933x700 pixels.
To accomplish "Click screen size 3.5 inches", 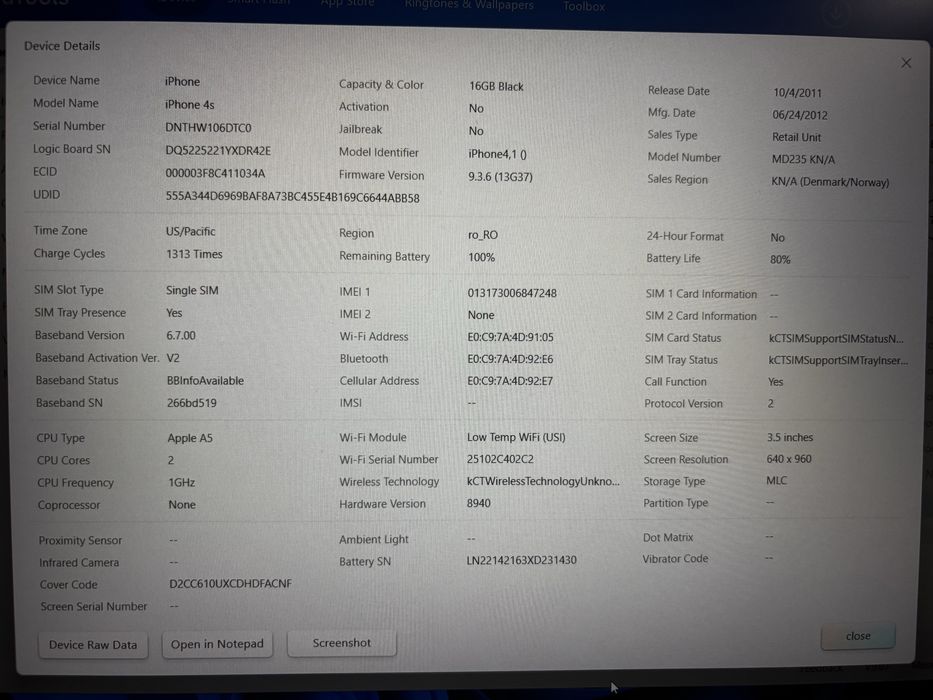I will pyautogui.click(x=790, y=438).
